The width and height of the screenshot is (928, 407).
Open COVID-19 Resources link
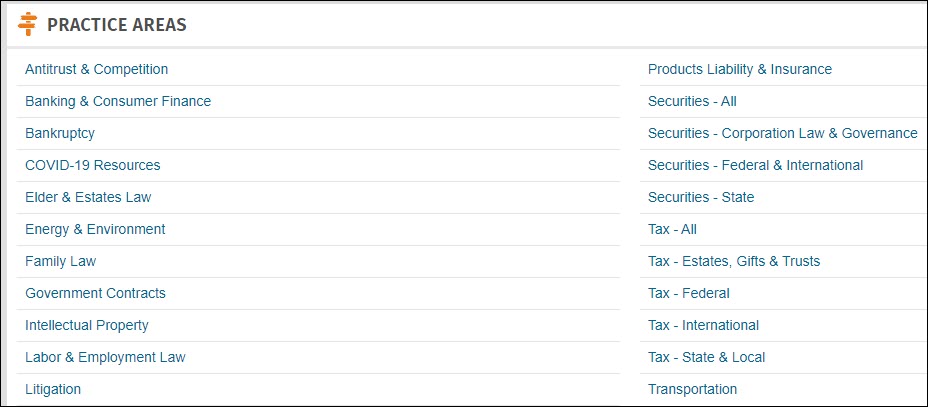pyautogui.click(x=92, y=165)
